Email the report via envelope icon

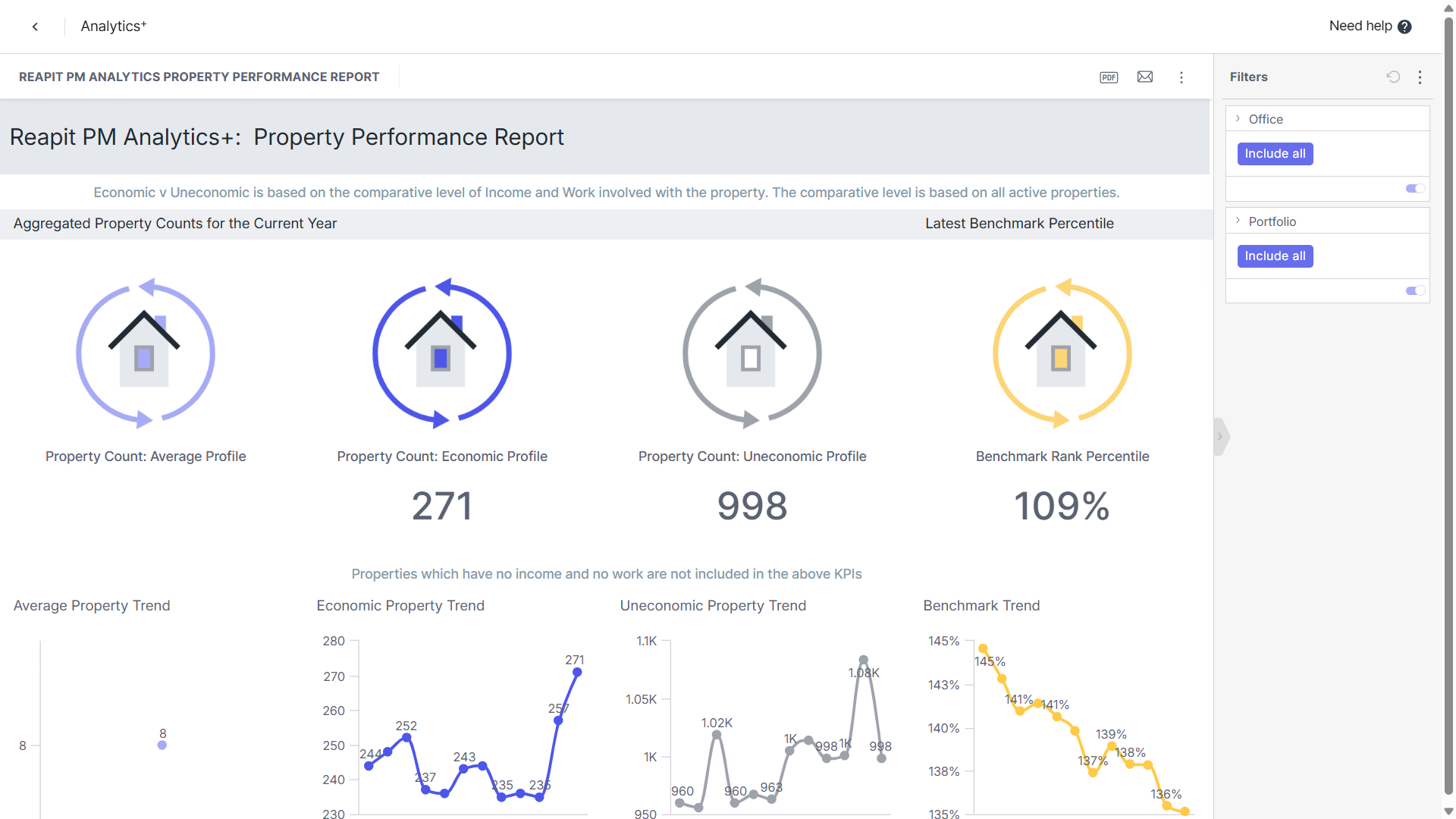coord(1145,77)
